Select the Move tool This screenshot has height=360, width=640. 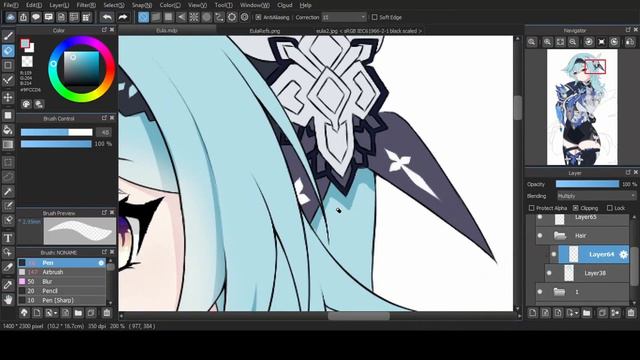(x=8, y=98)
